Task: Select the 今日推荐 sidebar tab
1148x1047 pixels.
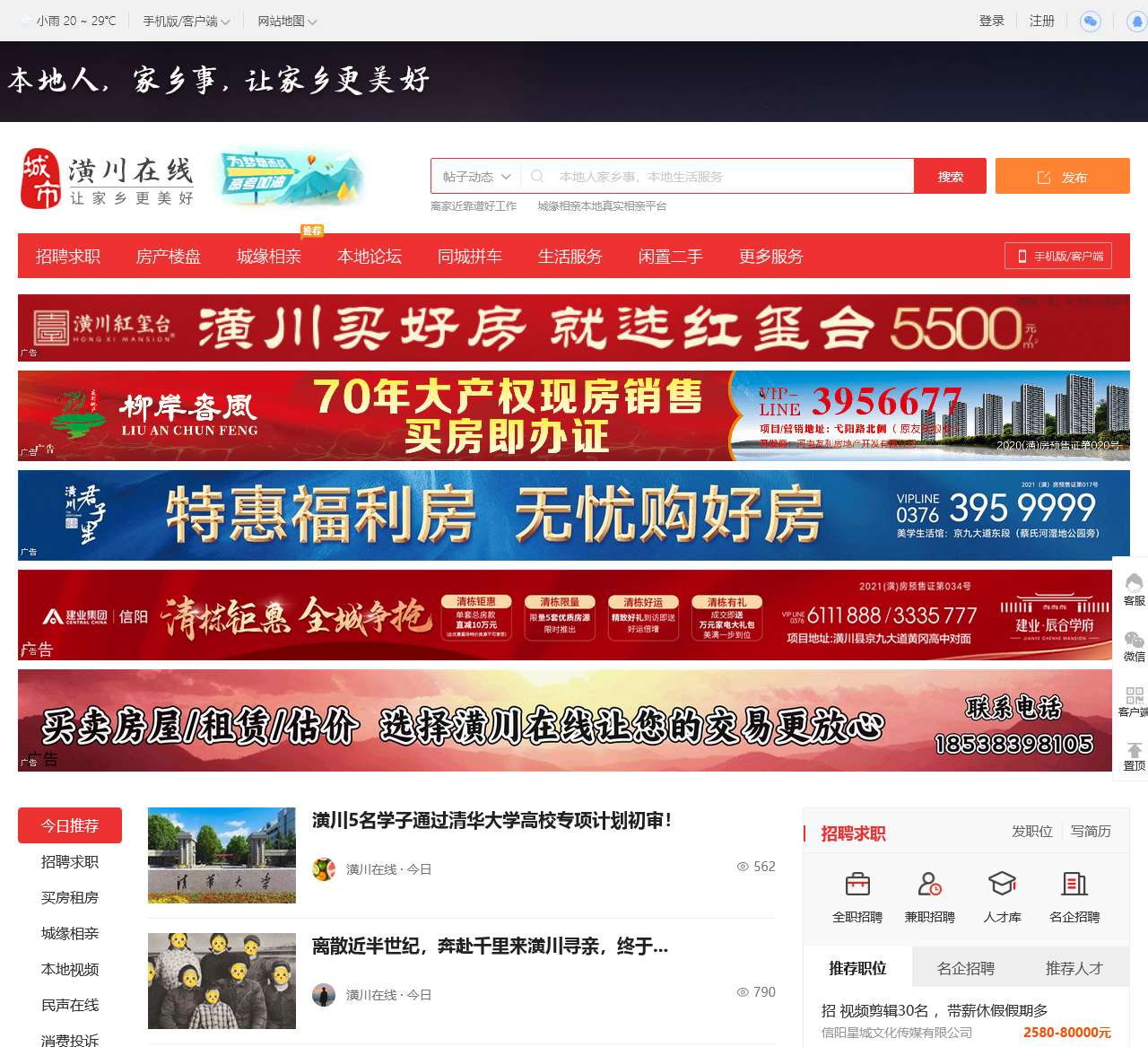Action: pos(70,825)
